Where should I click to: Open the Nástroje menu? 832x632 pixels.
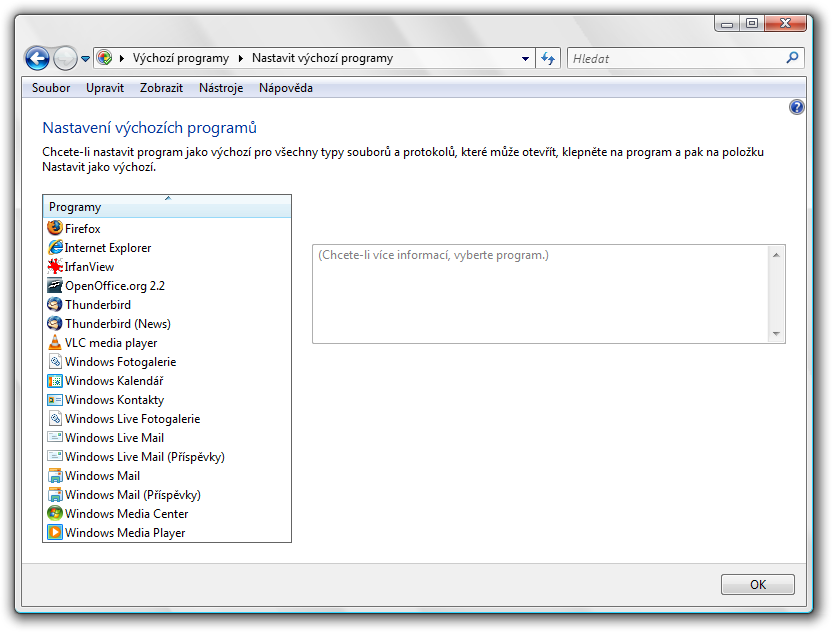221,88
